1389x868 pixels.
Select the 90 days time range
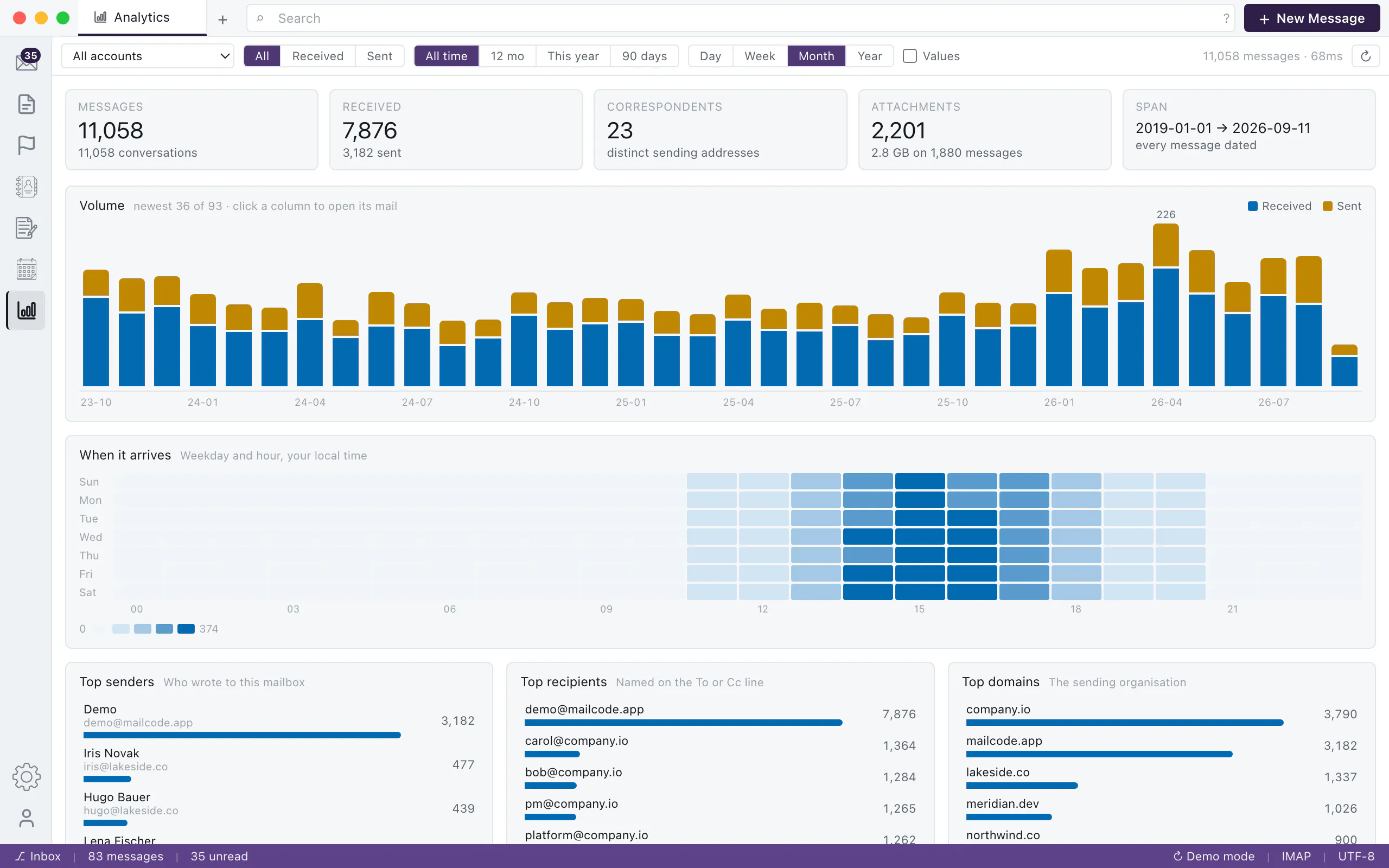point(644,56)
